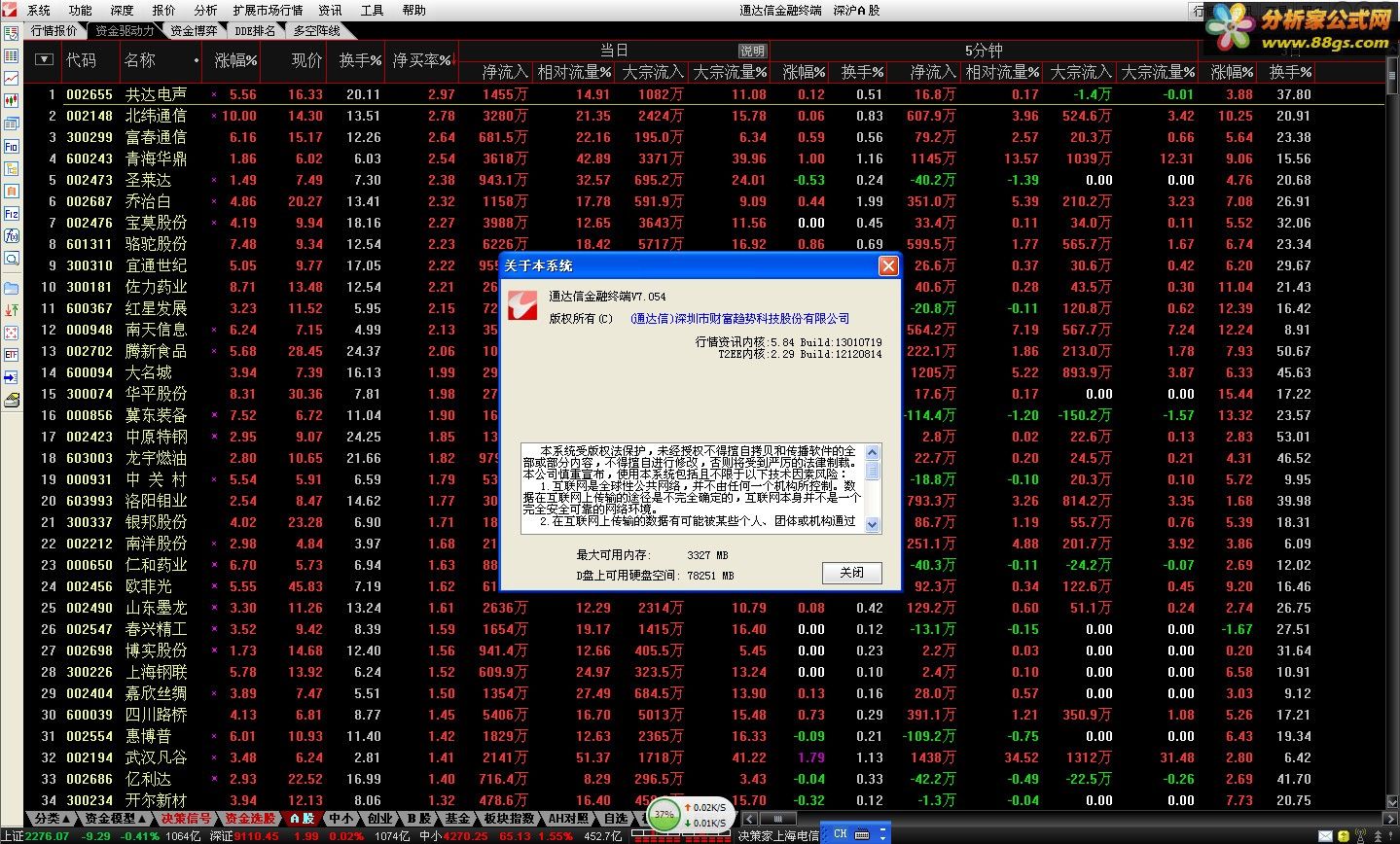Open the ETF sidebar icon
The image size is (1400, 844).
click(x=12, y=355)
